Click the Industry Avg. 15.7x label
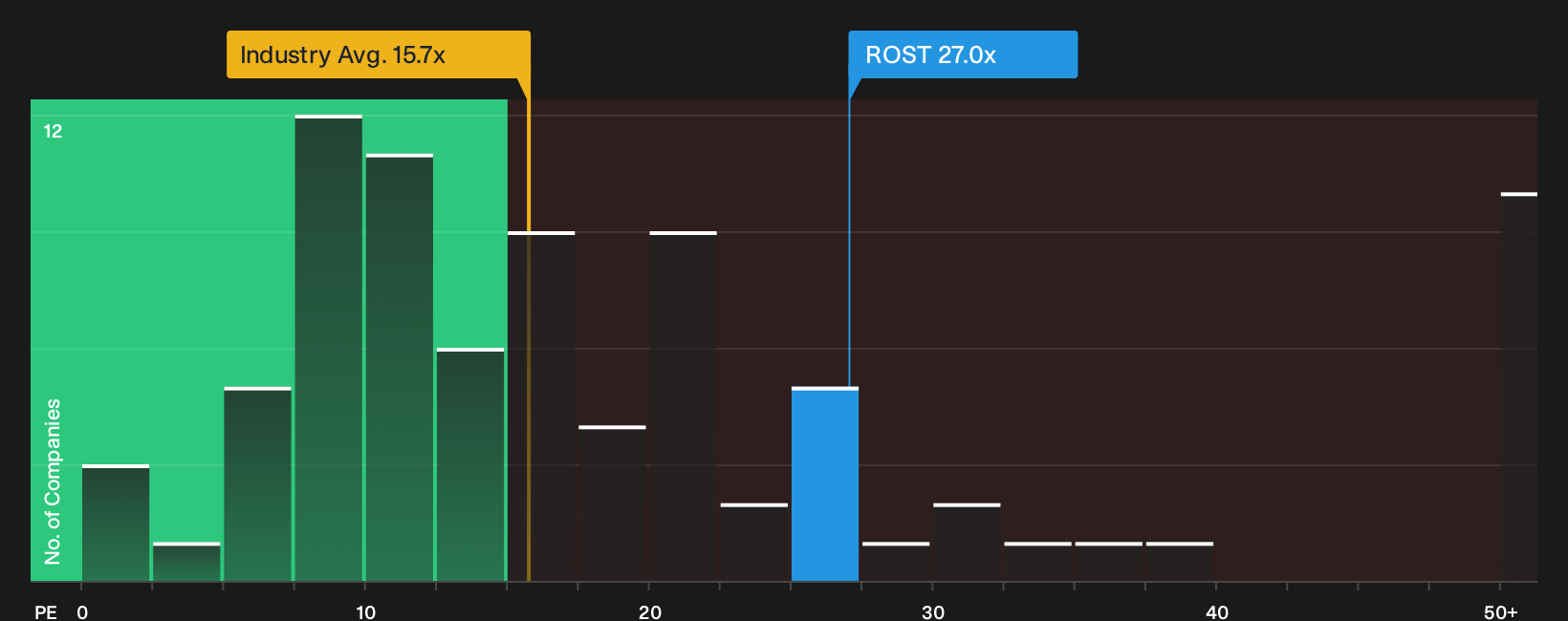 point(378,54)
